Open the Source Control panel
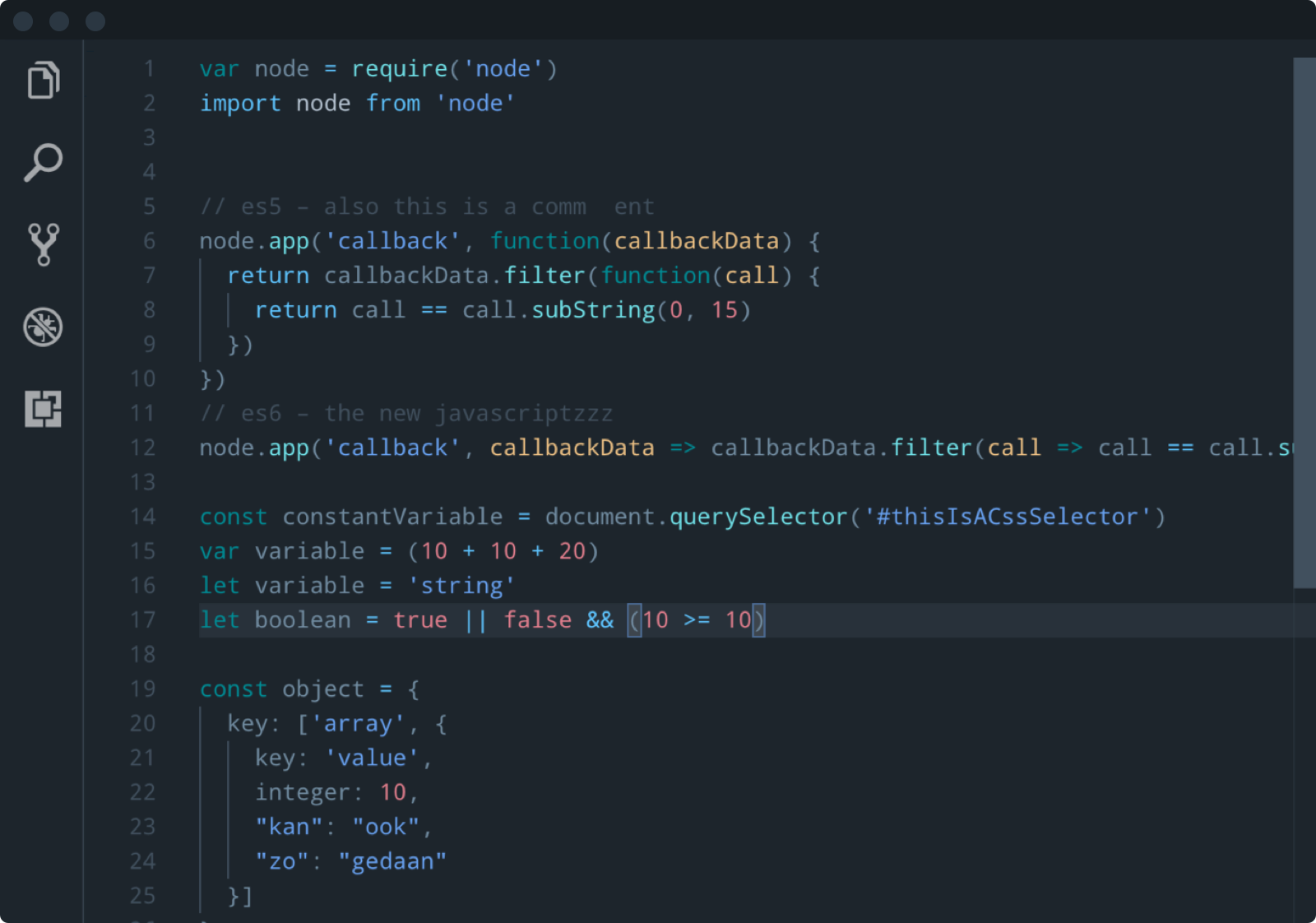This screenshot has height=923, width=1316. pyautogui.click(x=44, y=244)
